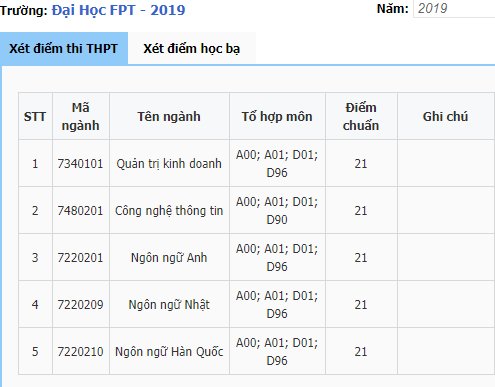Select the Ngôn ngữ Hàn Quốc cell
The image size is (495, 387).
169,352
